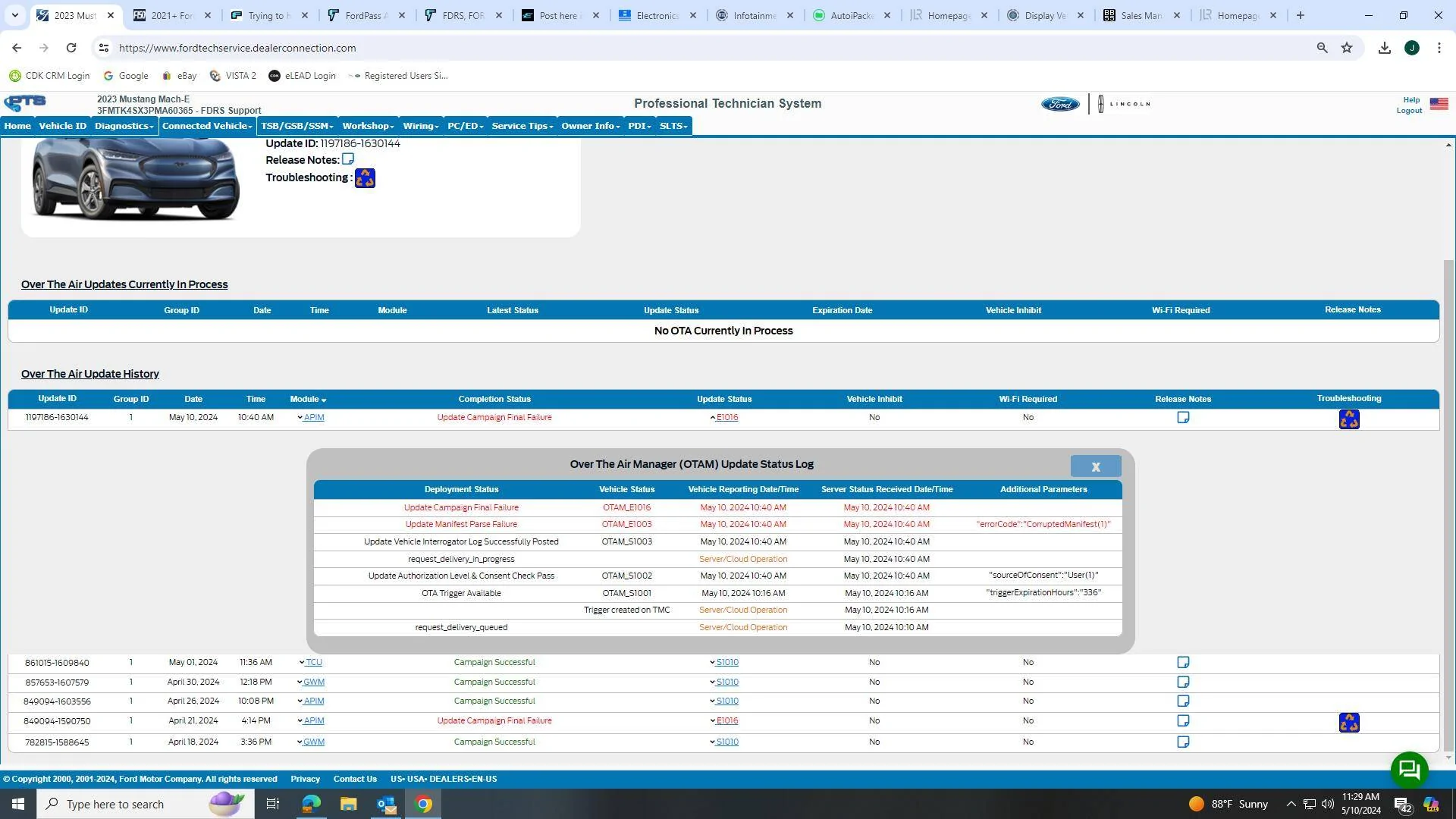1456x819 pixels.
Task: Open release notes for April 26 APIM update
Action: [x=1183, y=701]
